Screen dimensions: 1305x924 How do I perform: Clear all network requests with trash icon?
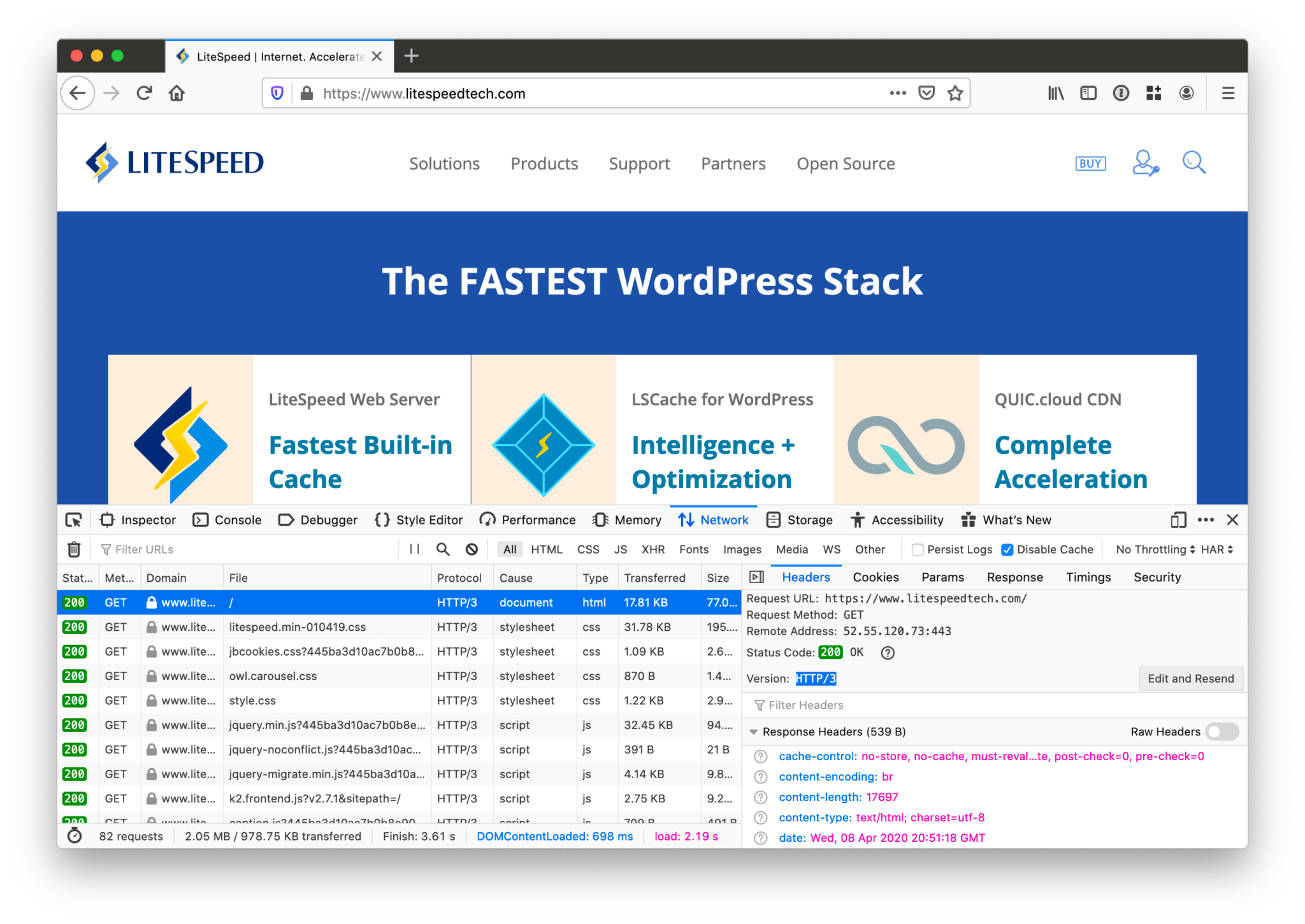pos(75,549)
